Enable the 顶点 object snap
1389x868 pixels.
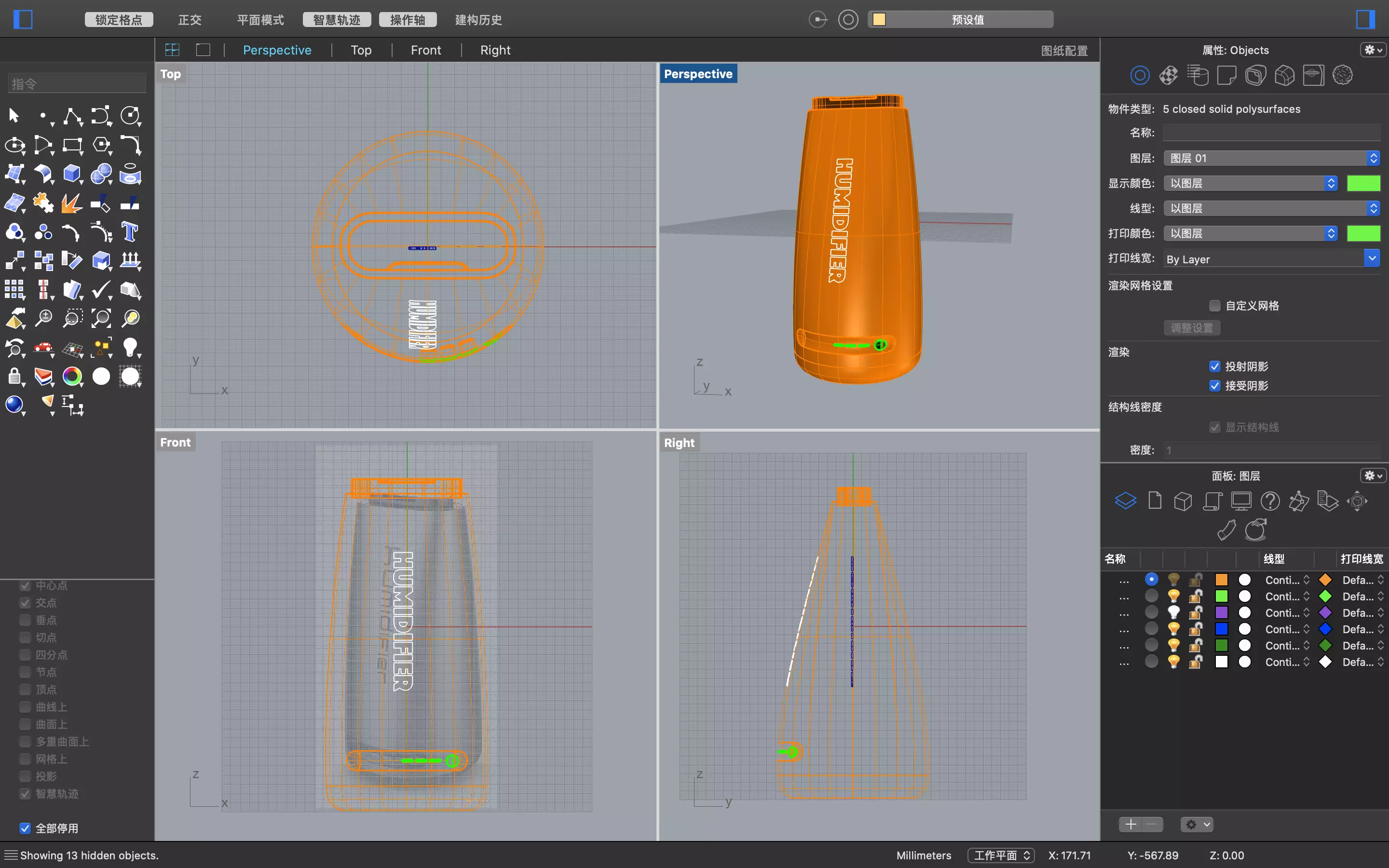coord(25,690)
